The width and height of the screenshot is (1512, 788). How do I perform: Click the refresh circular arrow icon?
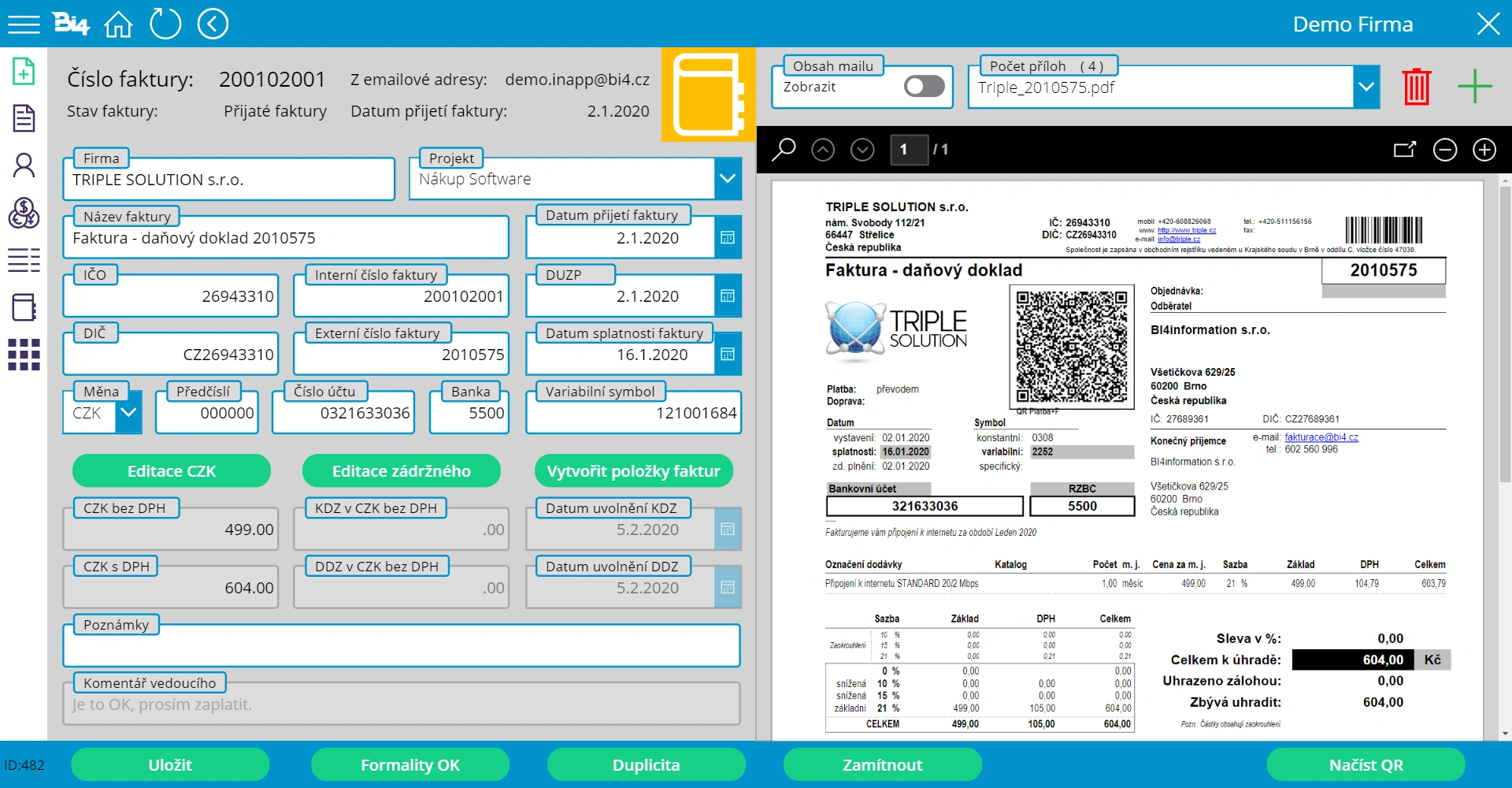point(165,24)
